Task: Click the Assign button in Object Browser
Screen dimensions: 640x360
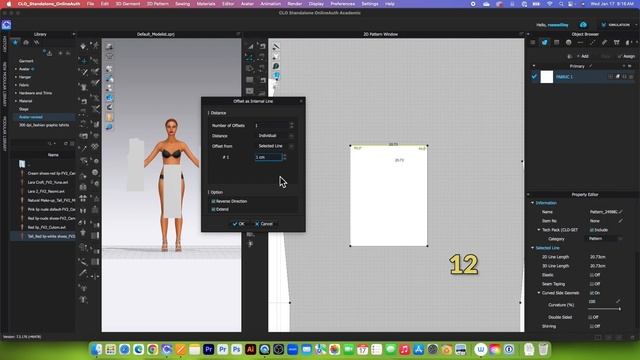Action: [627, 56]
